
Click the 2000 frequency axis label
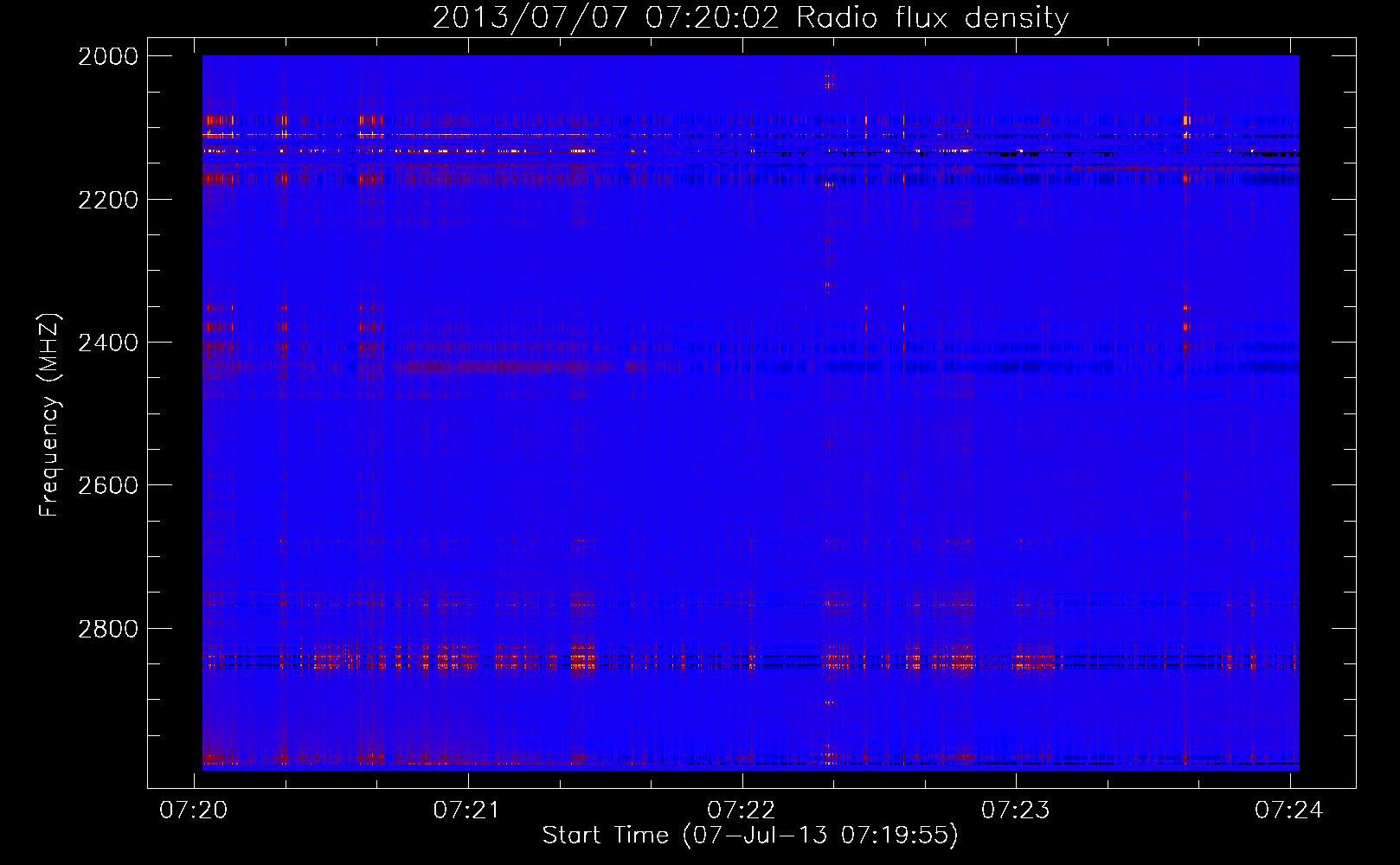point(108,57)
